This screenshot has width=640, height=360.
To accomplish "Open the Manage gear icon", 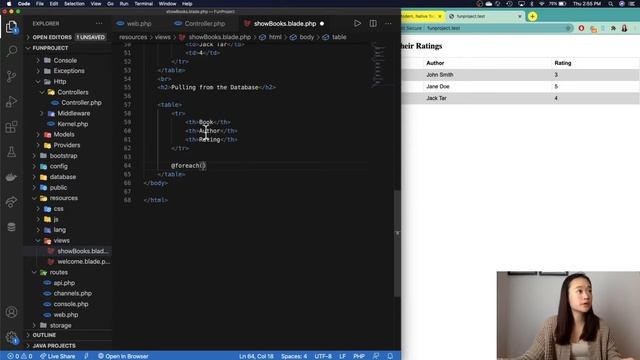I will pyautogui.click(x=11, y=337).
